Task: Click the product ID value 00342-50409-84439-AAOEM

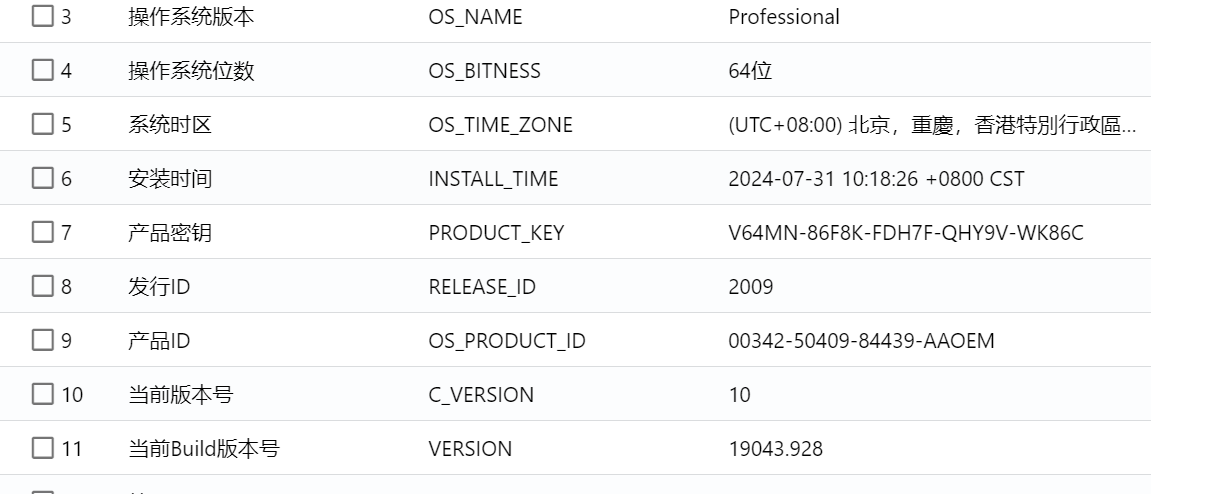Action: pyautogui.click(x=861, y=341)
